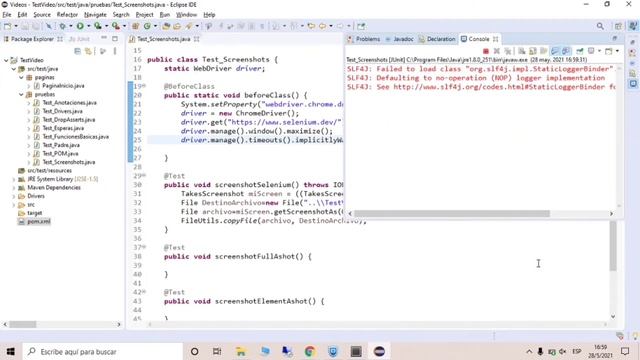This screenshot has width=640, height=360.
Task: Toggle Show Console on Standard Error change
Action: (566, 51)
